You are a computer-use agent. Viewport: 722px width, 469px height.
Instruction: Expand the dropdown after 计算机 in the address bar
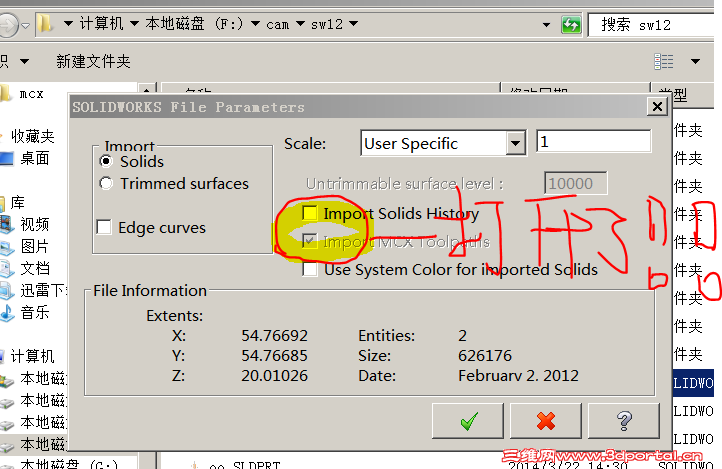[x=134, y=23]
